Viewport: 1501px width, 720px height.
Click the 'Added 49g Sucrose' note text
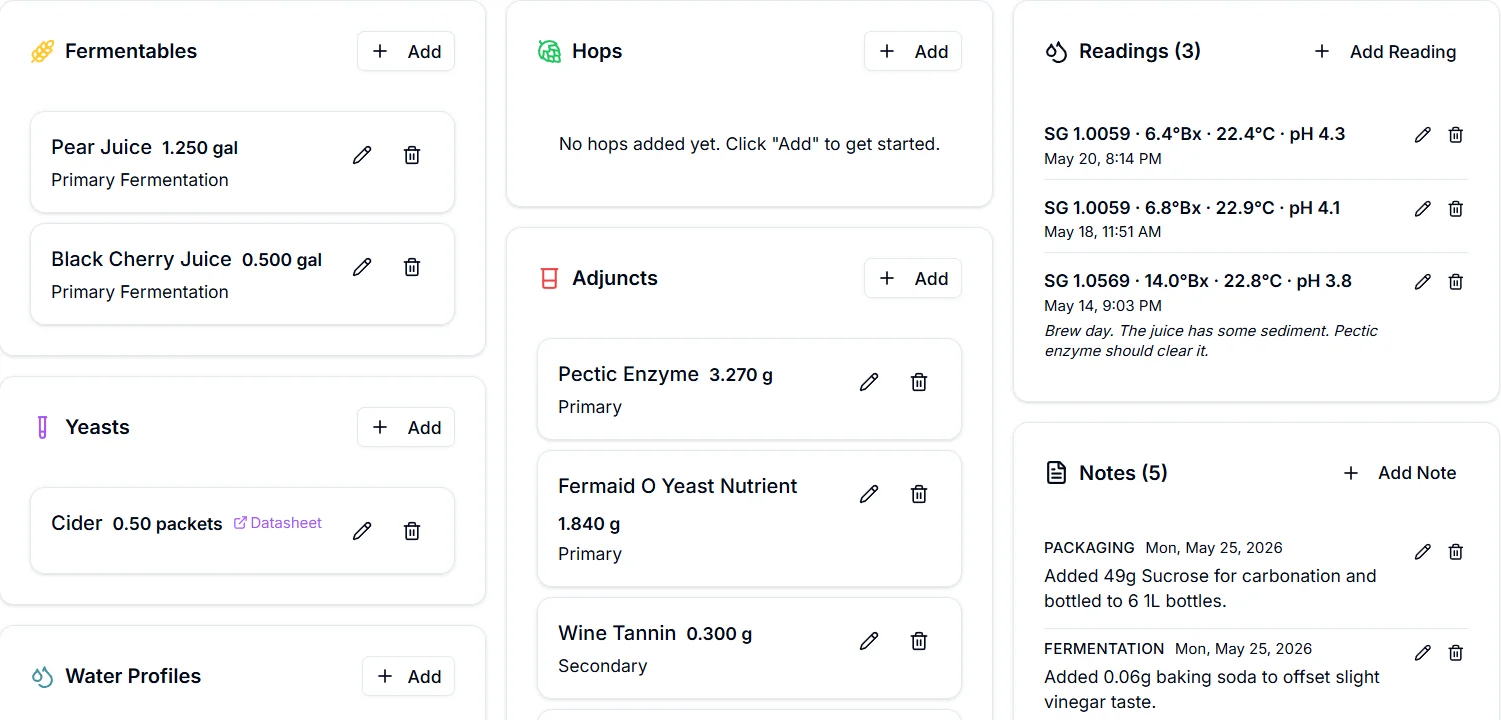pos(1210,589)
